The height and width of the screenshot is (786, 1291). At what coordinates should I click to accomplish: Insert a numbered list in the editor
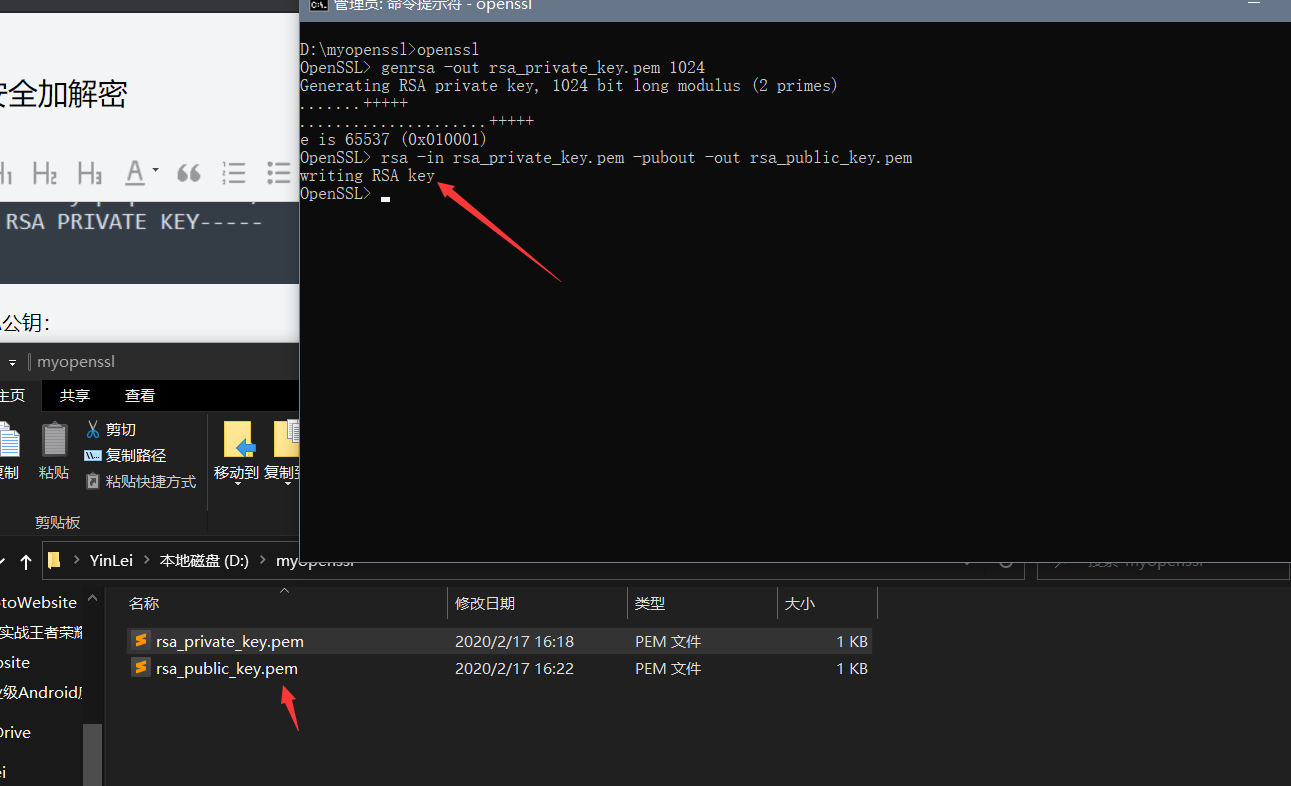click(x=234, y=173)
